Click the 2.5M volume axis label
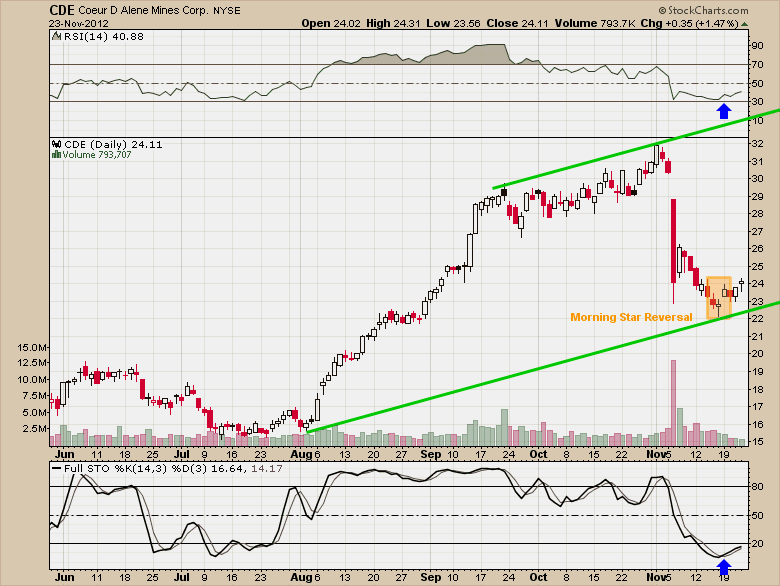The width and height of the screenshot is (780, 586). [35, 428]
